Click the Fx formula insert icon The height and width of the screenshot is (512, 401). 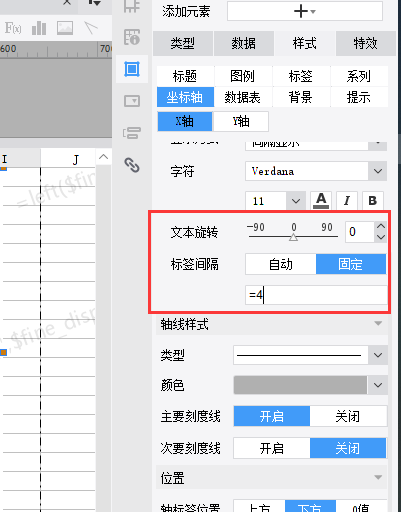[x=13, y=28]
